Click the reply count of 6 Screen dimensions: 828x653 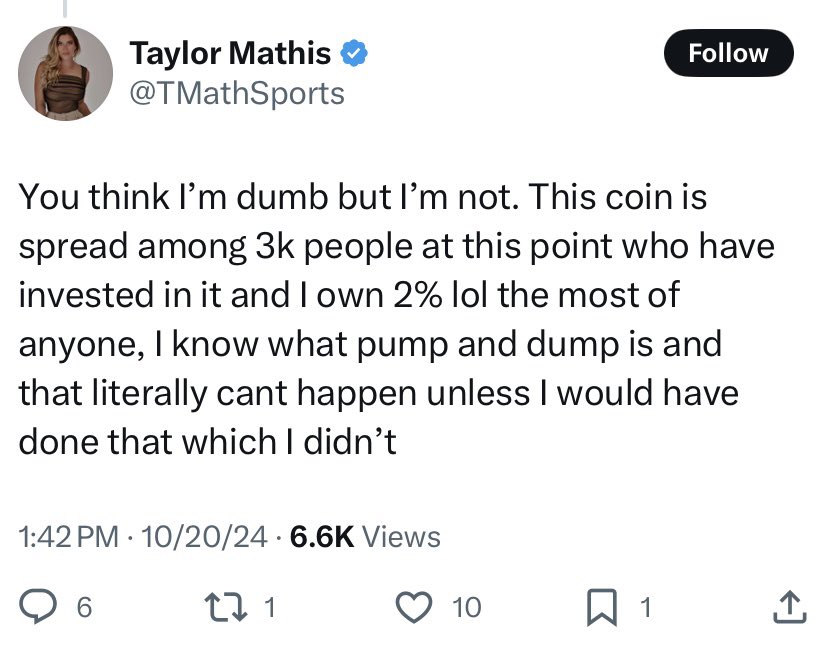tap(84, 607)
